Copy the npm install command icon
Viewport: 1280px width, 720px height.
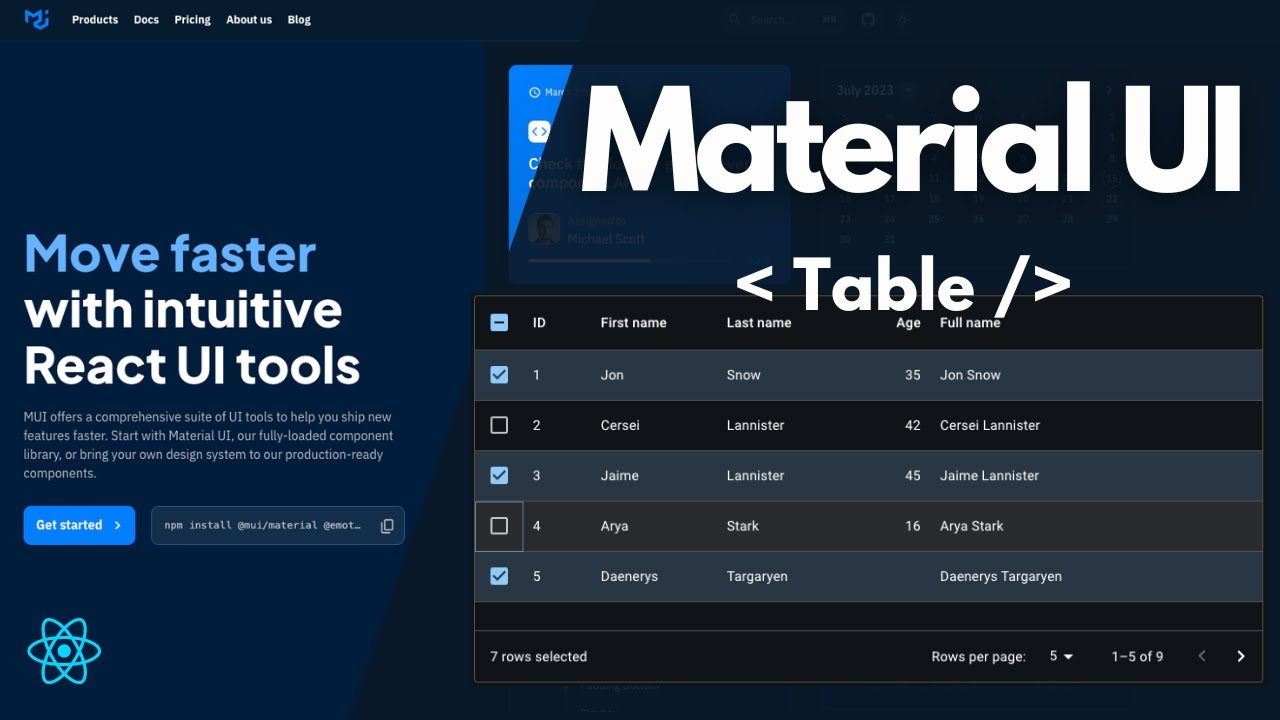[x=387, y=525]
